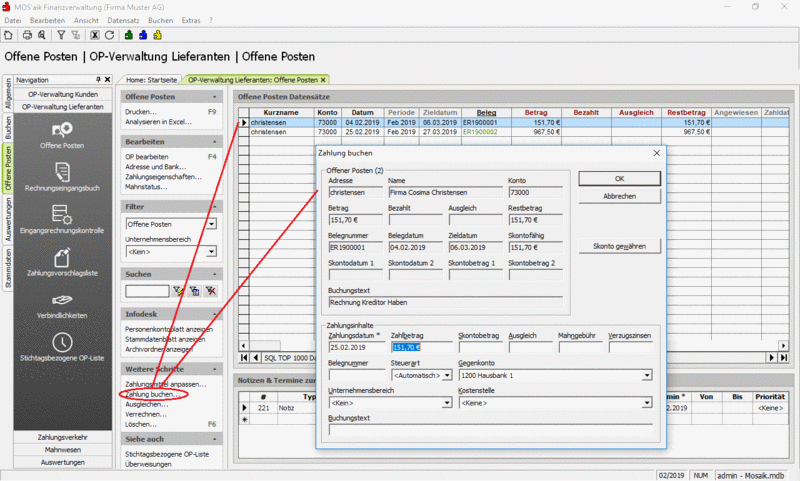Click Zahlung buchen... link
800x481 pixels.
153,394
